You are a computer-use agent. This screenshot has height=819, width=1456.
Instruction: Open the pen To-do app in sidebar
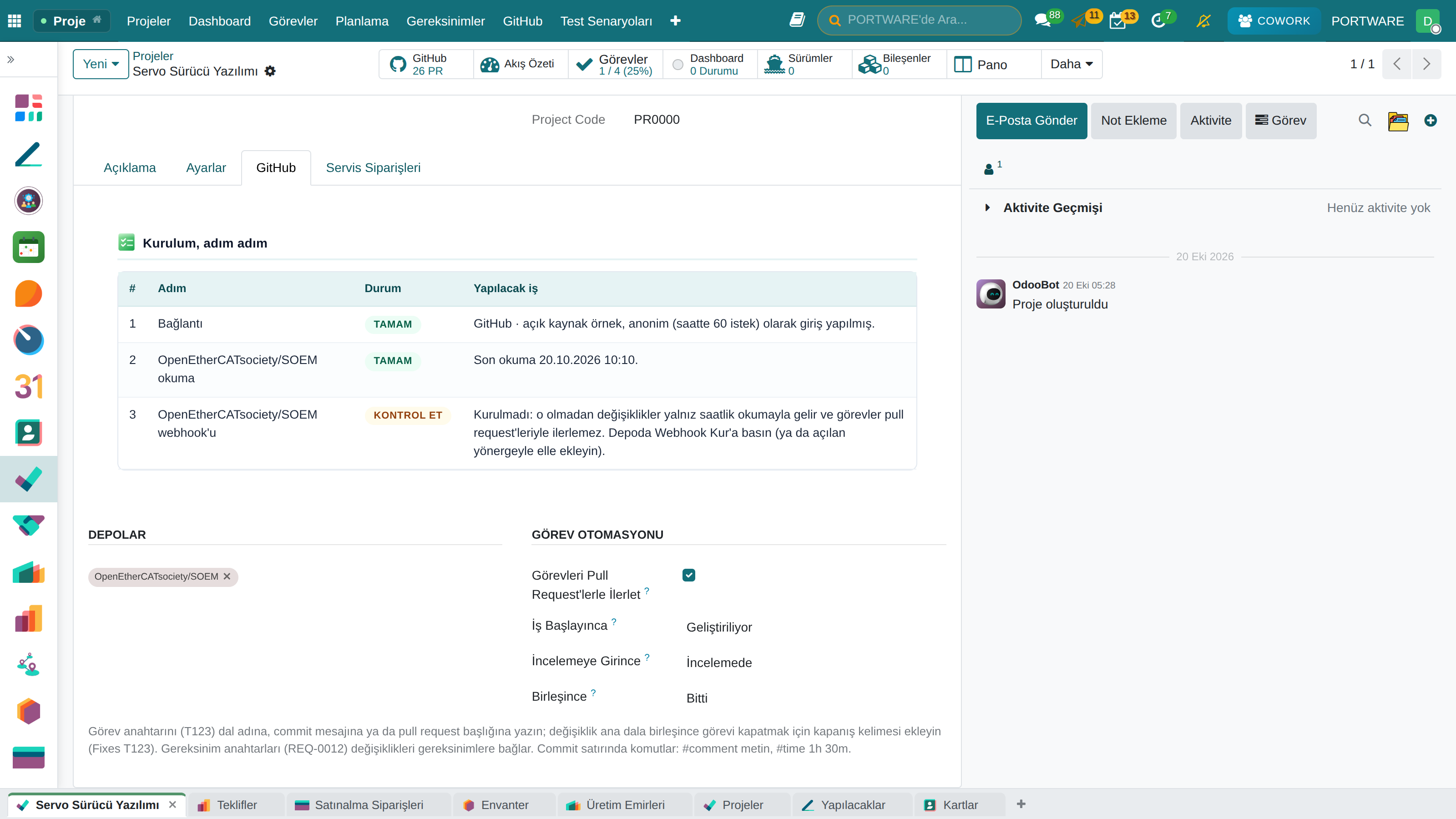tap(28, 154)
